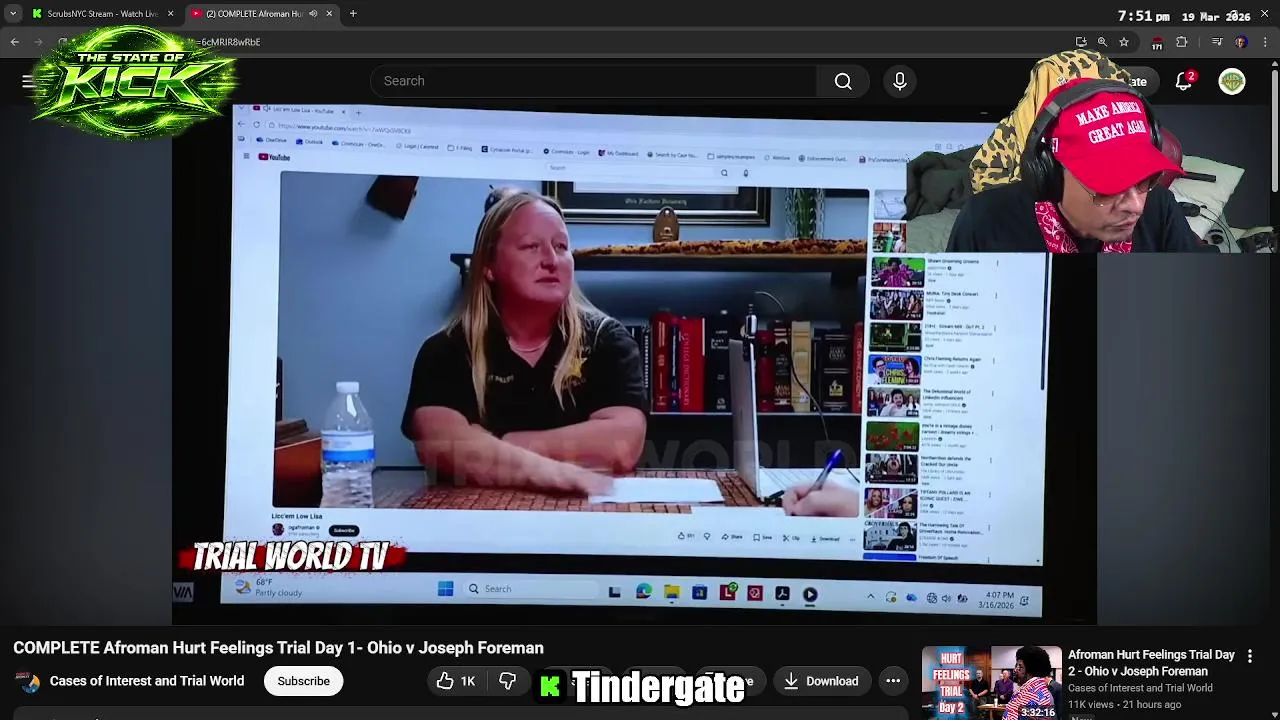The width and height of the screenshot is (1280, 720).
Task: Open the media controls icon in toolbar
Action: coord(1217,42)
